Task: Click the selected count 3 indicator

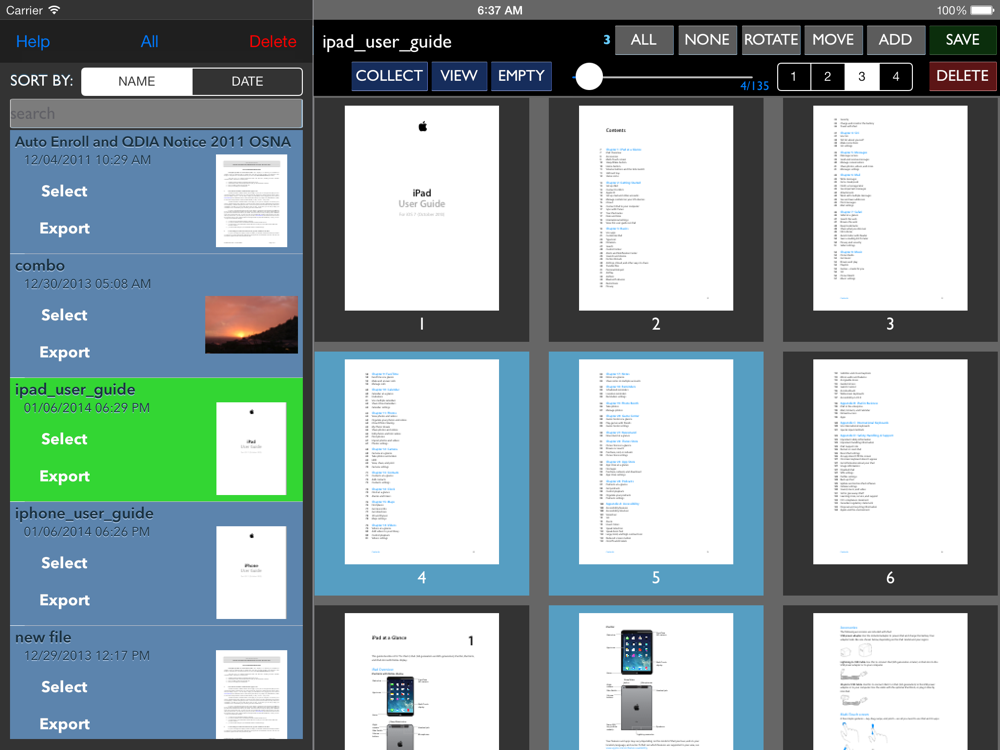Action: click(607, 40)
